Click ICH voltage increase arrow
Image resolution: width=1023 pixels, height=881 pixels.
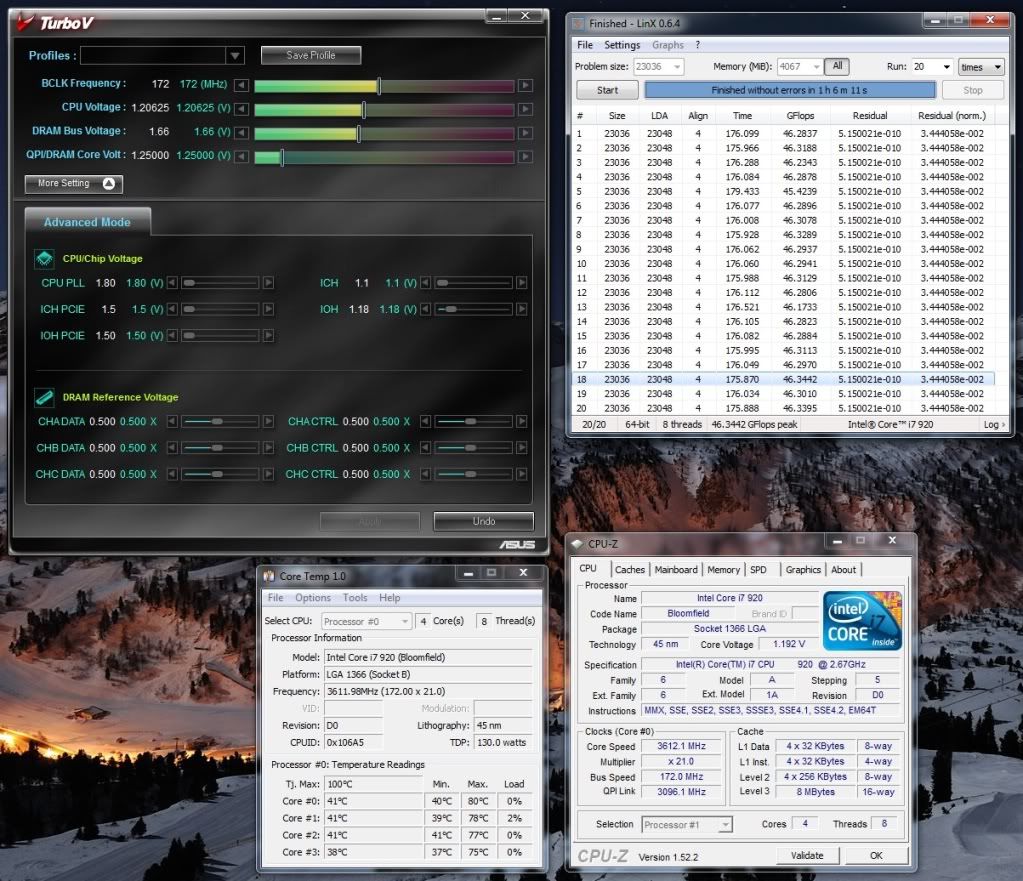(x=521, y=283)
